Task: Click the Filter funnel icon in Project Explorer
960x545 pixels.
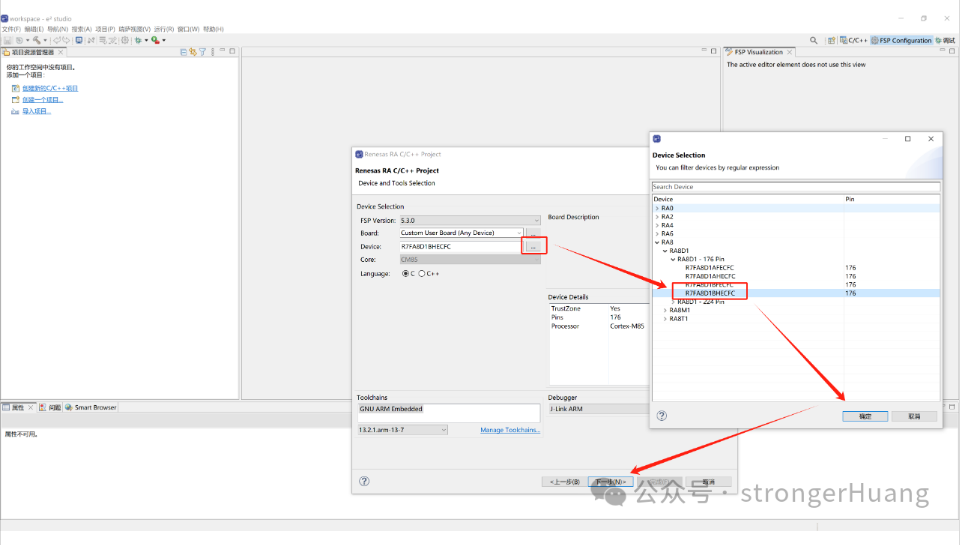Action: (203, 52)
